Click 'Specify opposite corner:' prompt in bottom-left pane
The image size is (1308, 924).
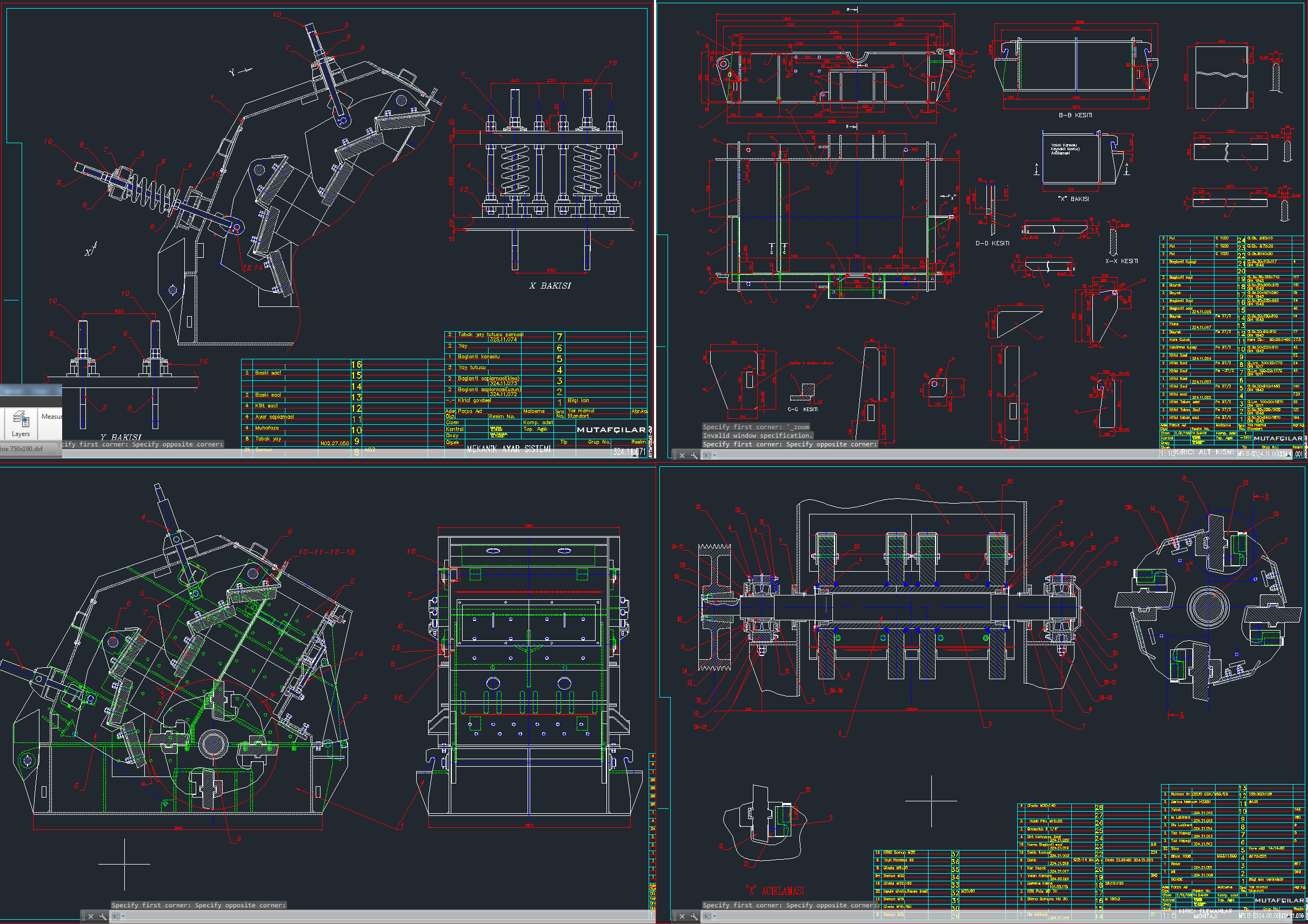(x=241, y=905)
